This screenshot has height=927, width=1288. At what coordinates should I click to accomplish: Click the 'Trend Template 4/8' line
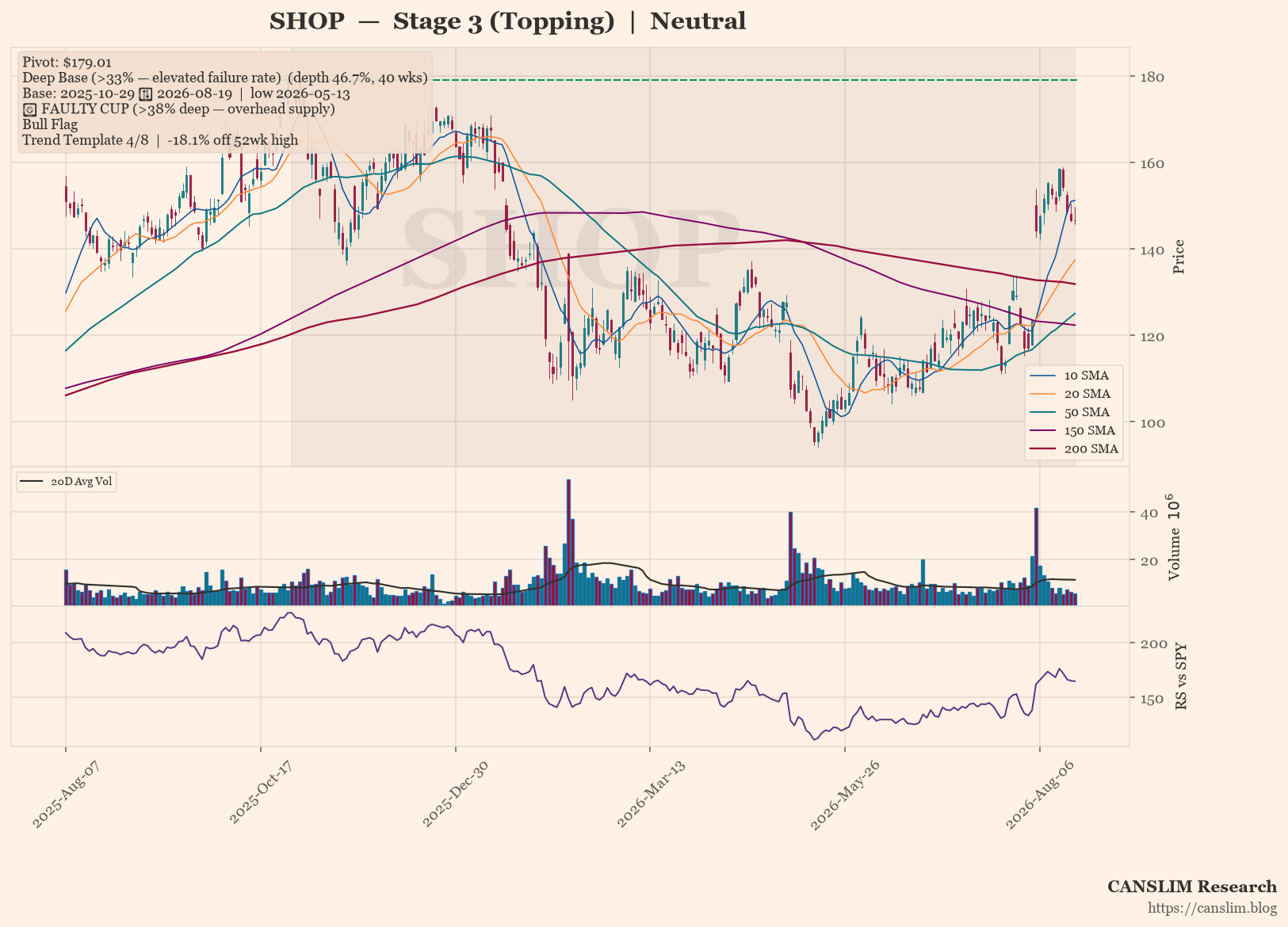pyautogui.click(x=160, y=140)
